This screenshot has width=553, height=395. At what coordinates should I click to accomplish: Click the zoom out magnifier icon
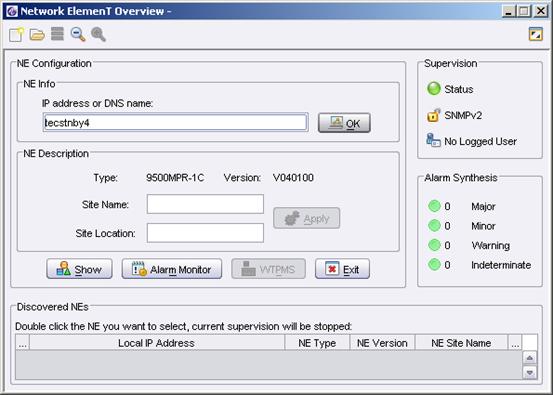[78, 34]
